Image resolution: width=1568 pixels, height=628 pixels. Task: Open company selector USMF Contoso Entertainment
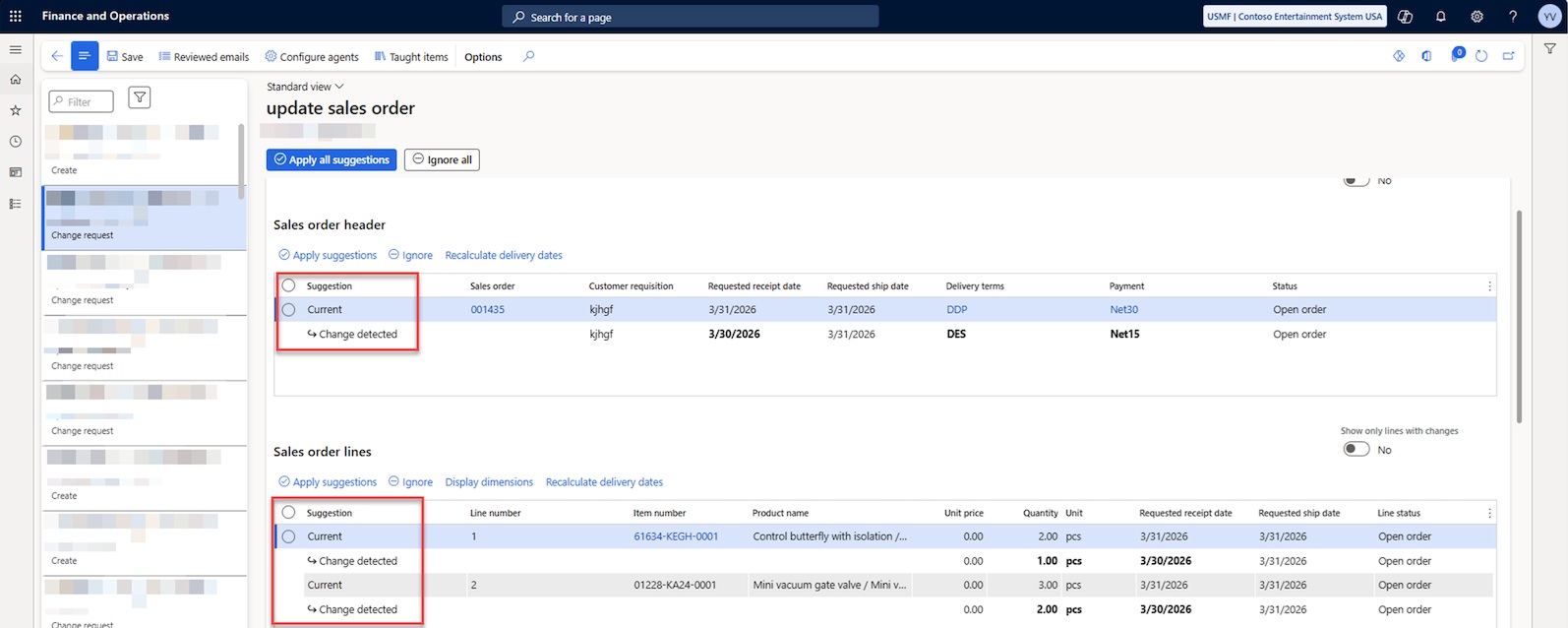tap(1295, 17)
